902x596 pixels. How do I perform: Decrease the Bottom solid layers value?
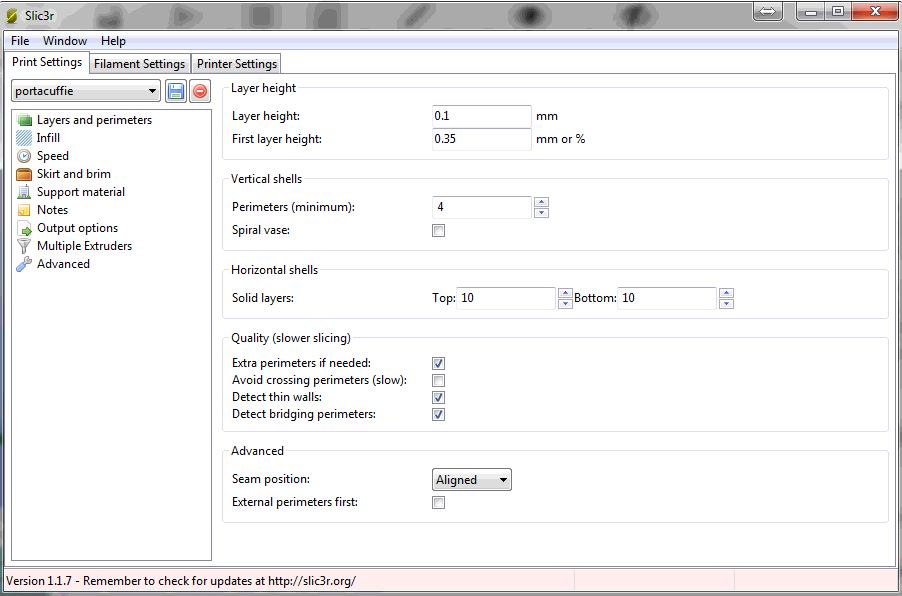pyautogui.click(x=727, y=304)
